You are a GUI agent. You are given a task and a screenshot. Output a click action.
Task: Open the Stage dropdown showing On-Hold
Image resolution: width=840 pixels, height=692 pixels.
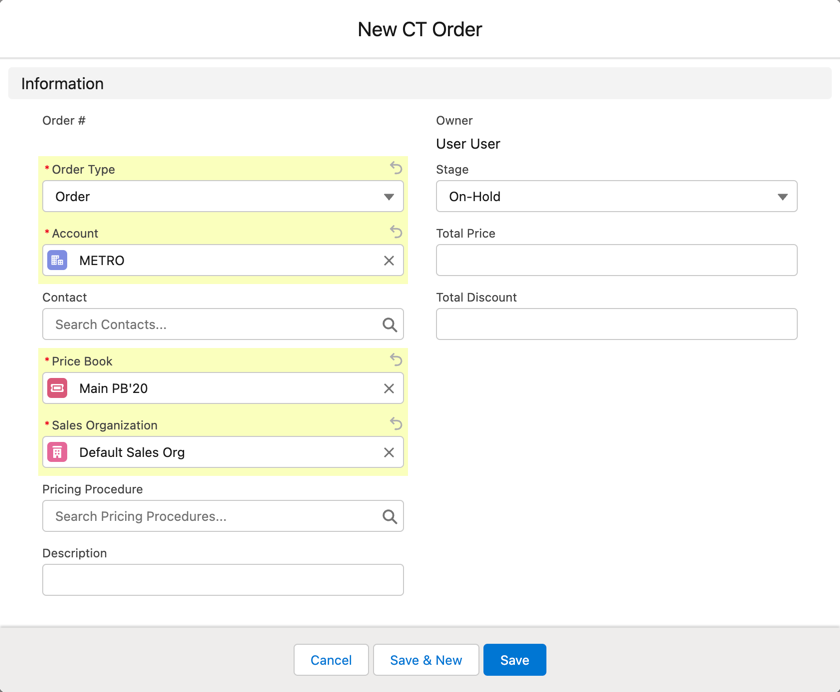point(783,196)
